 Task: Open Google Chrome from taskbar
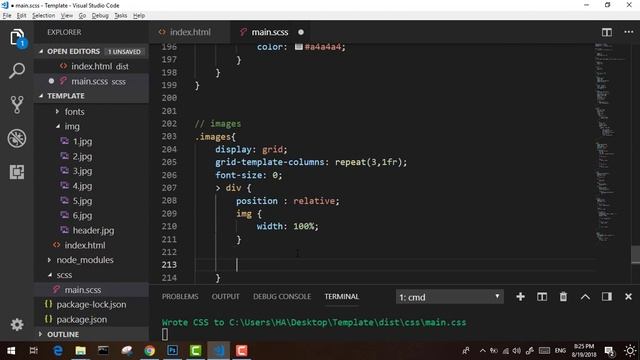pyautogui.click(x=149, y=351)
